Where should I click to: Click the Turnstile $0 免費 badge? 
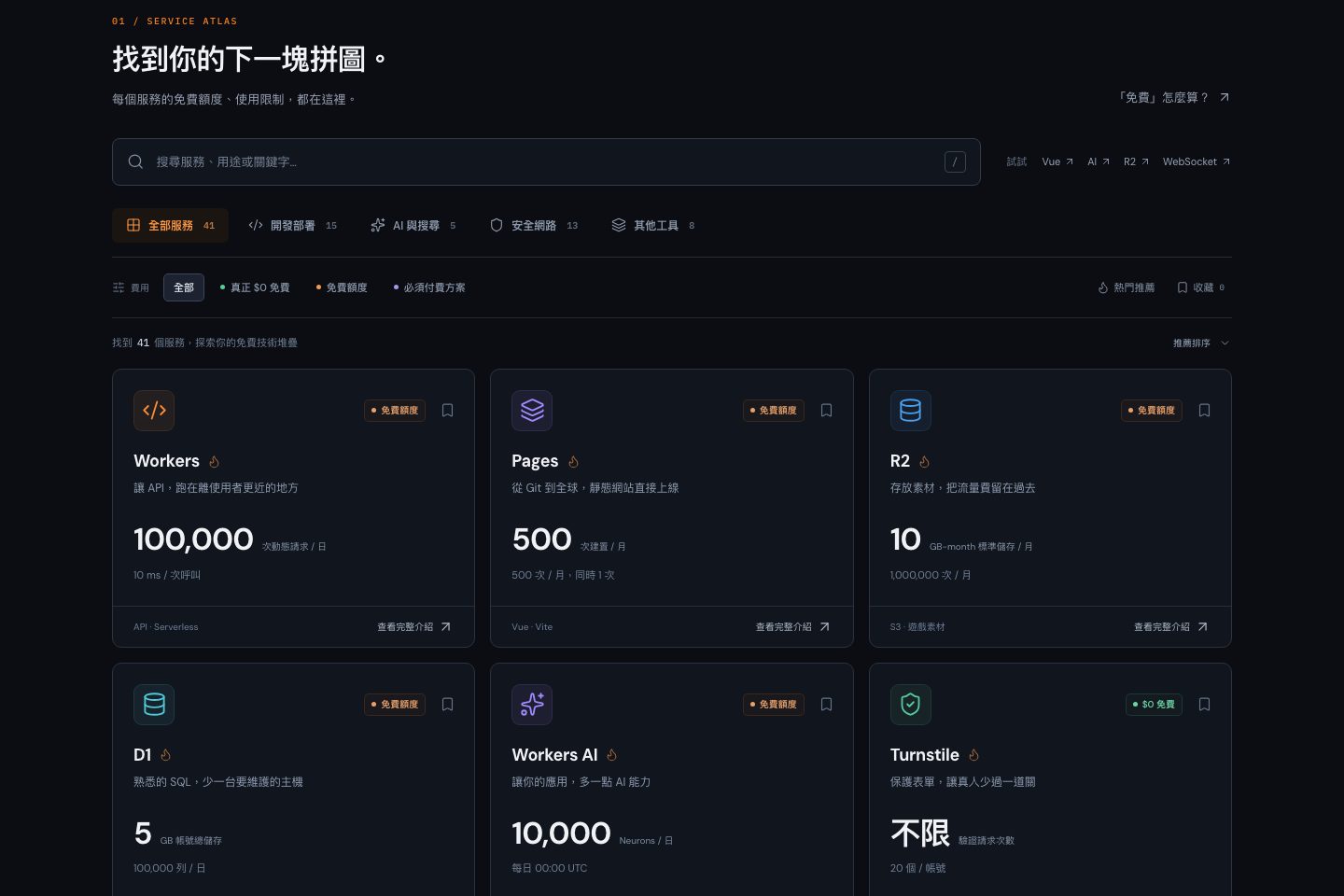[x=1154, y=704]
